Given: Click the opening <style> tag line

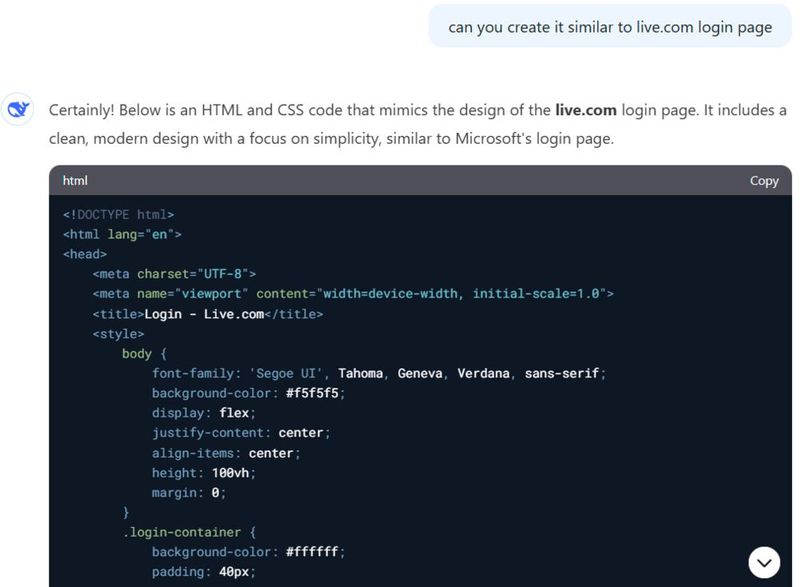Looking at the screenshot, I should 118,334.
